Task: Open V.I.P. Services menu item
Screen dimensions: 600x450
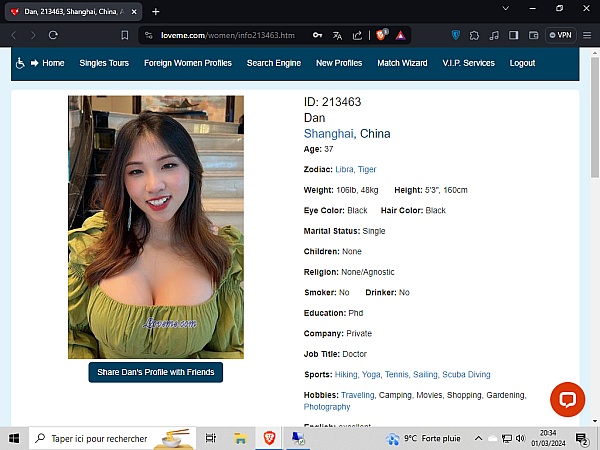Action: click(468, 63)
